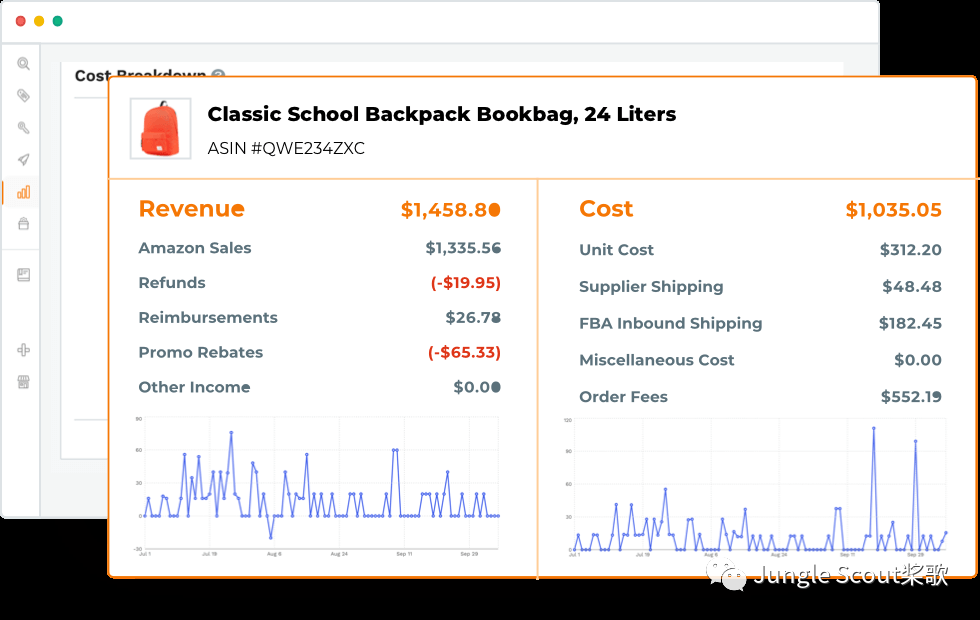Click the green window button in title bar
The width and height of the screenshot is (980, 620).
tap(58, 21)
